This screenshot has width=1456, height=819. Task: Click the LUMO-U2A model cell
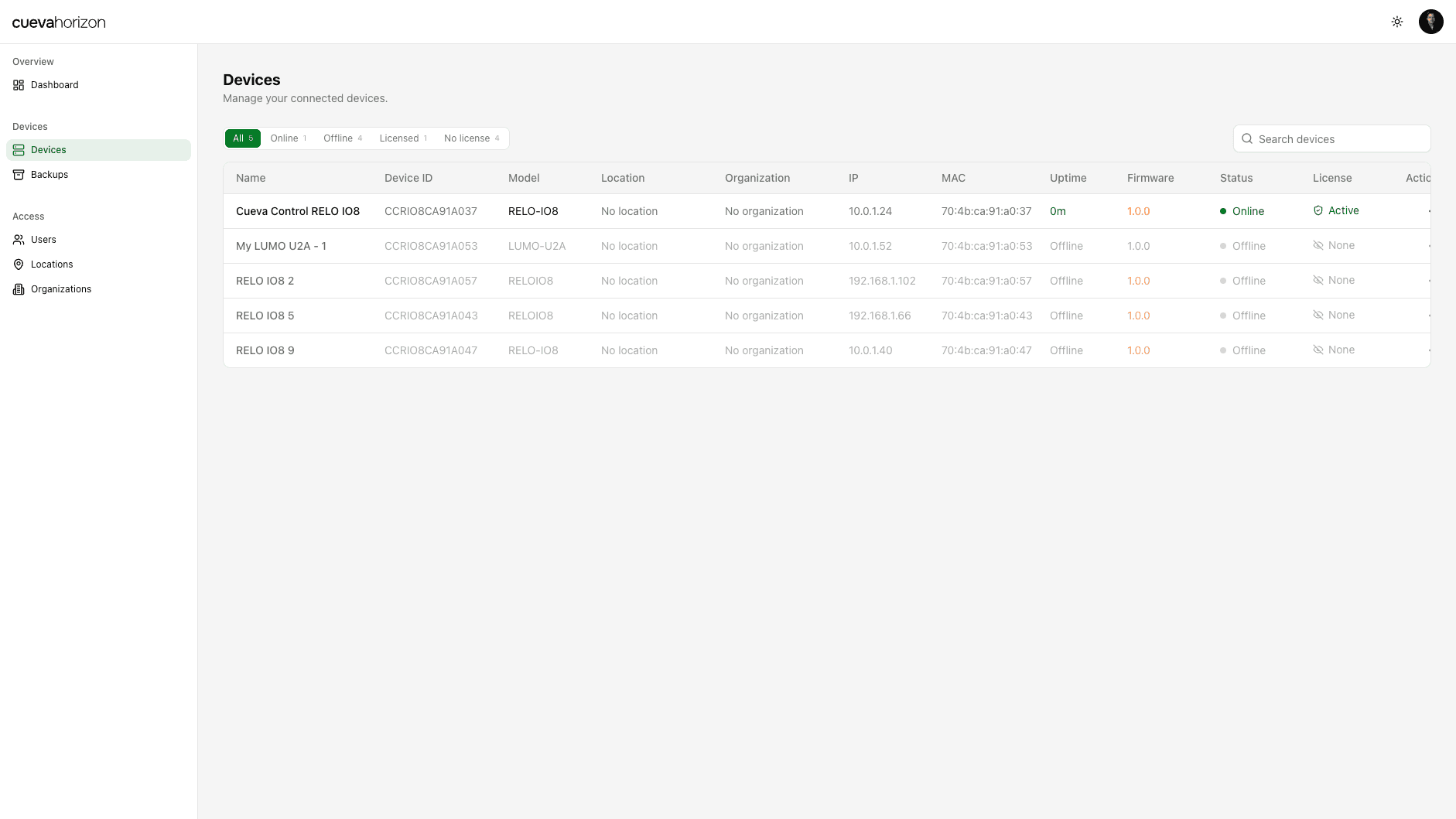pos(537,246)
